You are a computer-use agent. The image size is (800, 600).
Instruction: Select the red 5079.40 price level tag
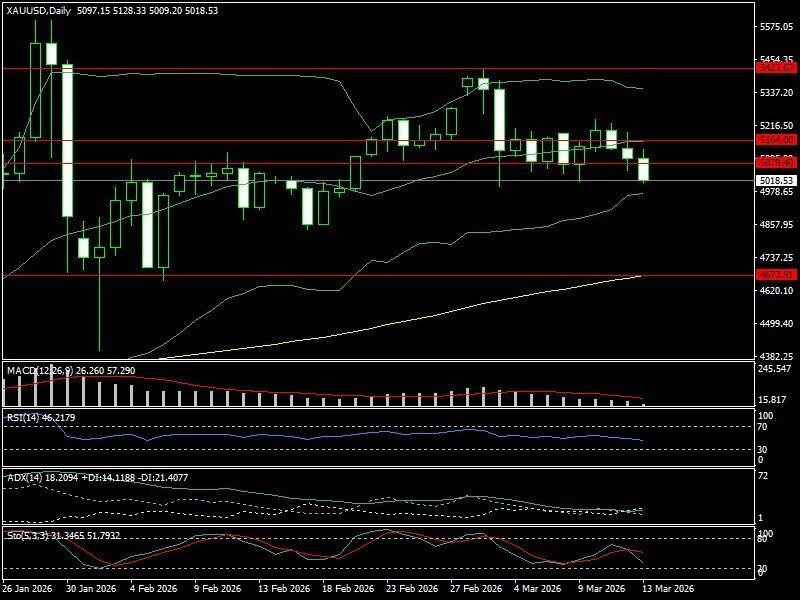tap(776, 163)
